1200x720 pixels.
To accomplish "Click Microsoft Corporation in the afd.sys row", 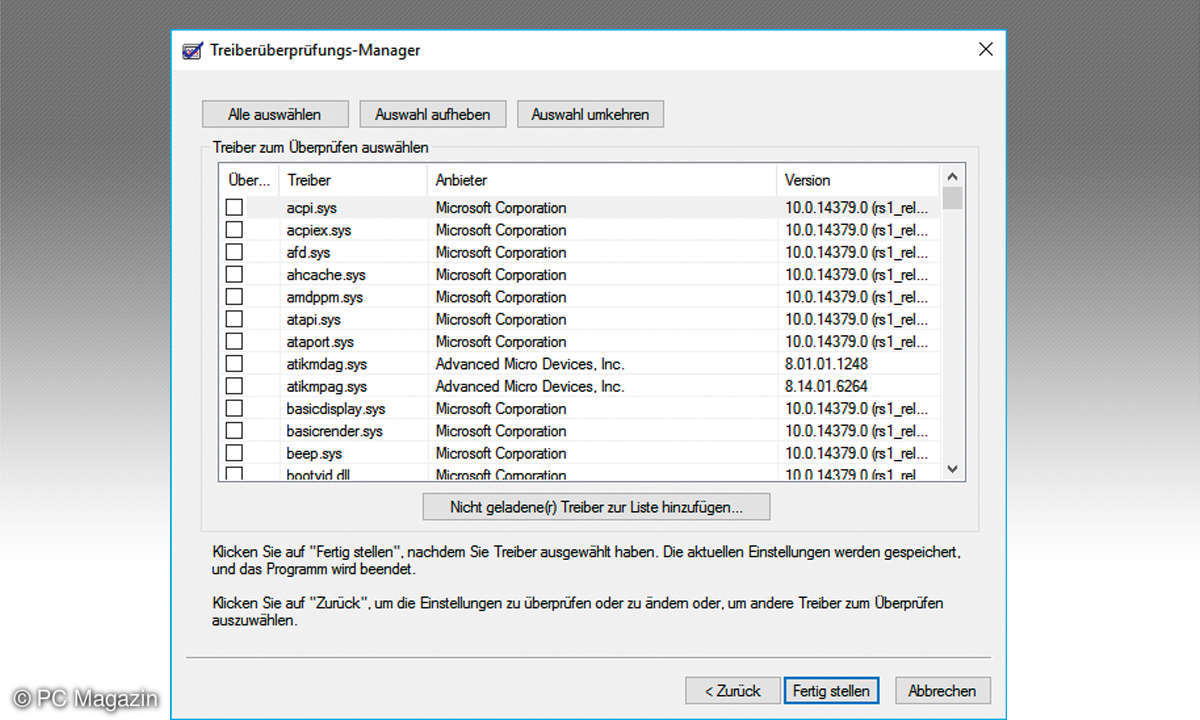I will coord(501,252).
